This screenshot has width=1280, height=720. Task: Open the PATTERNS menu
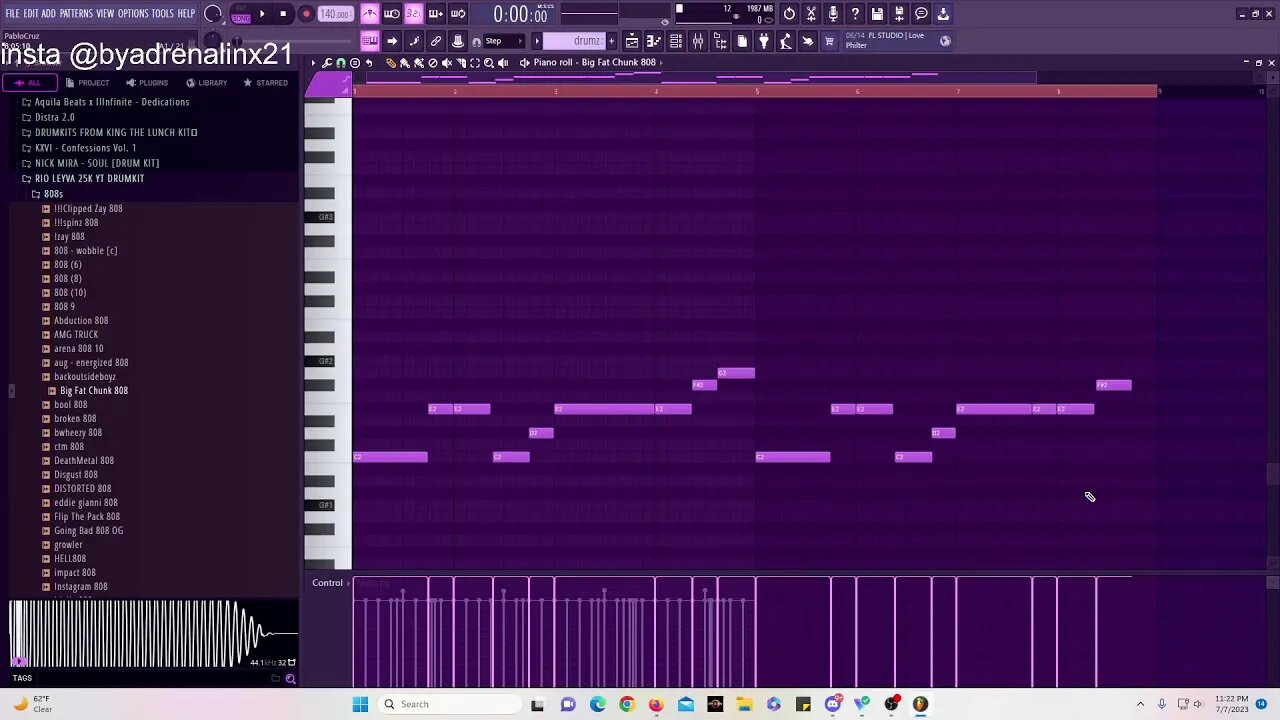tap(76, 14)
